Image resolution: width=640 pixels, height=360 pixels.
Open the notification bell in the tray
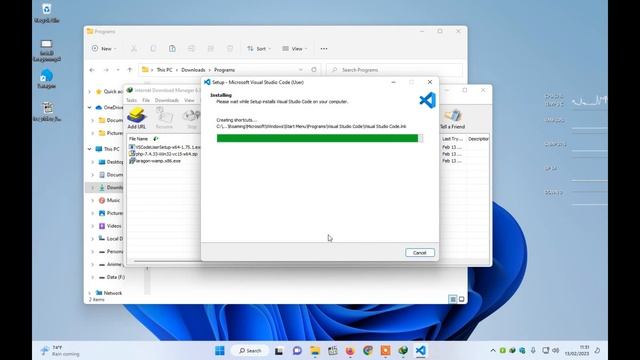(597, 351)
